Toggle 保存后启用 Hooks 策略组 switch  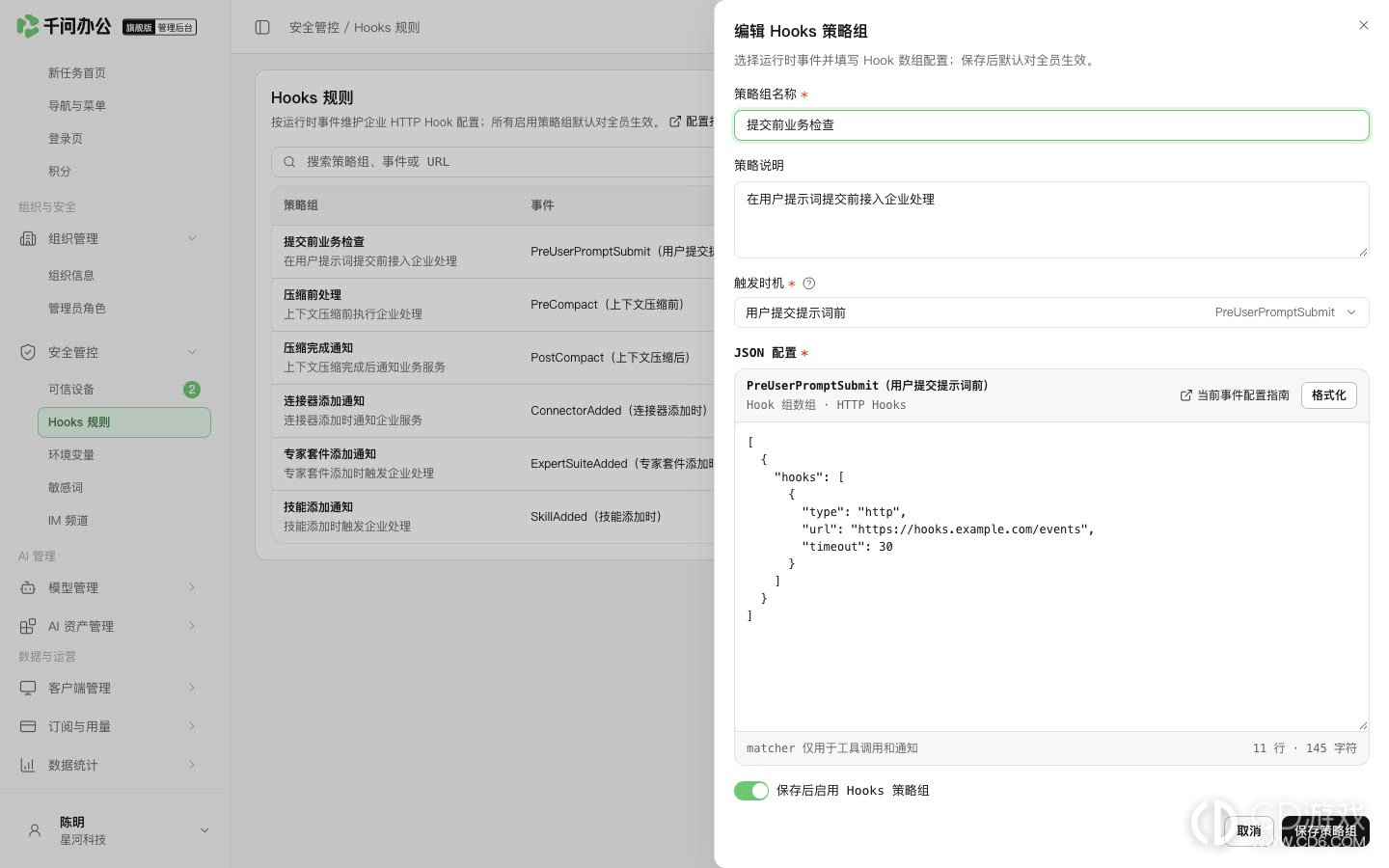pos(751,791)
